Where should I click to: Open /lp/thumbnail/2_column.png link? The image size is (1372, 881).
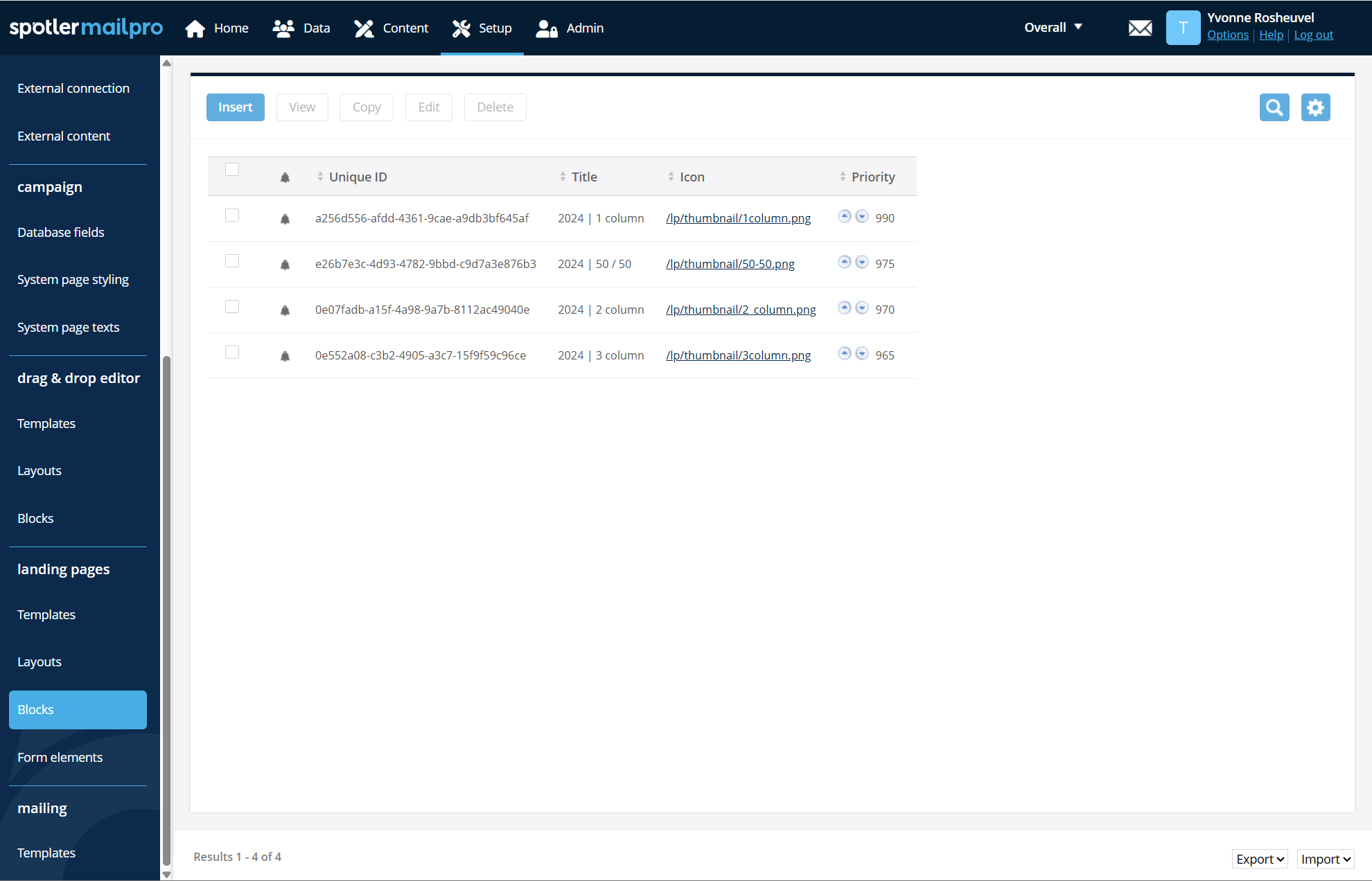[741, 310]
